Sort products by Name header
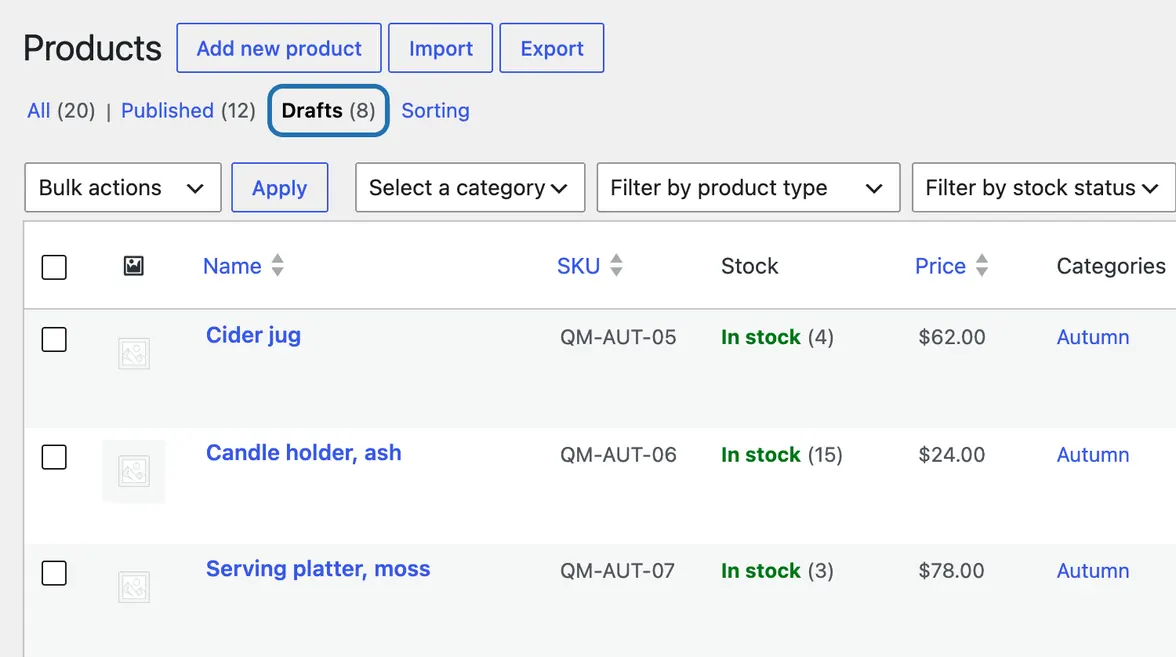The width and height of the screenshot is (1176, 657). [x=232, y=266]
